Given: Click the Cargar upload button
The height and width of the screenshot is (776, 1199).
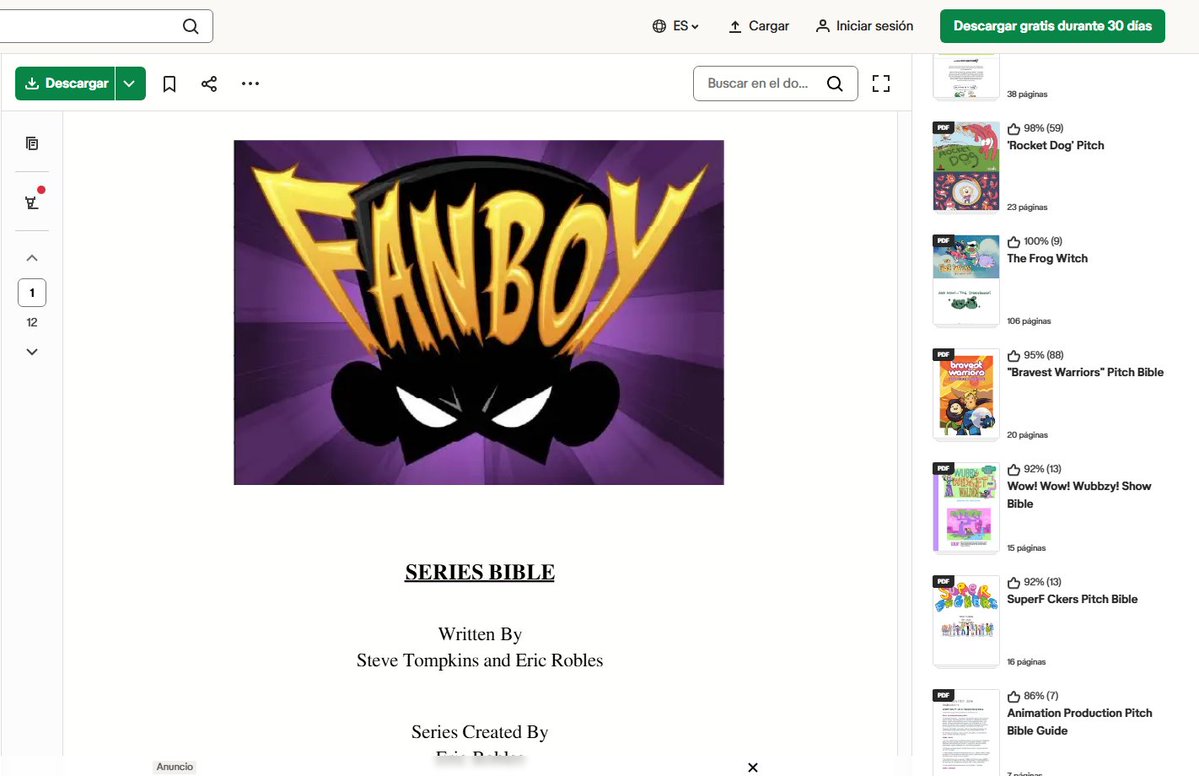Looking at the screenshot, I should pyautogui.click(x=759, y=26).
